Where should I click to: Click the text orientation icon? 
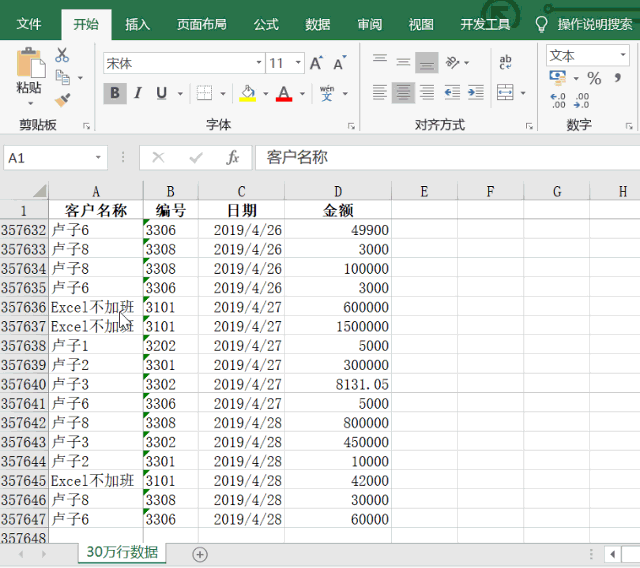pyautogui.click(x=452, y=62)
